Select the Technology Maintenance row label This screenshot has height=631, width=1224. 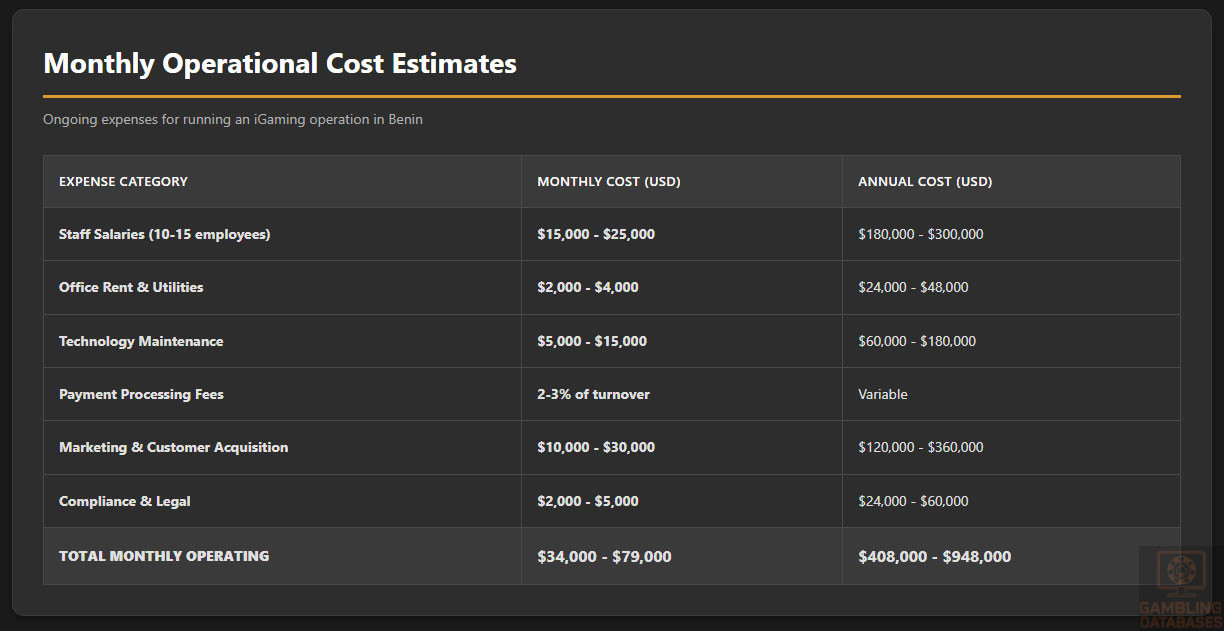tap(141, 342)
